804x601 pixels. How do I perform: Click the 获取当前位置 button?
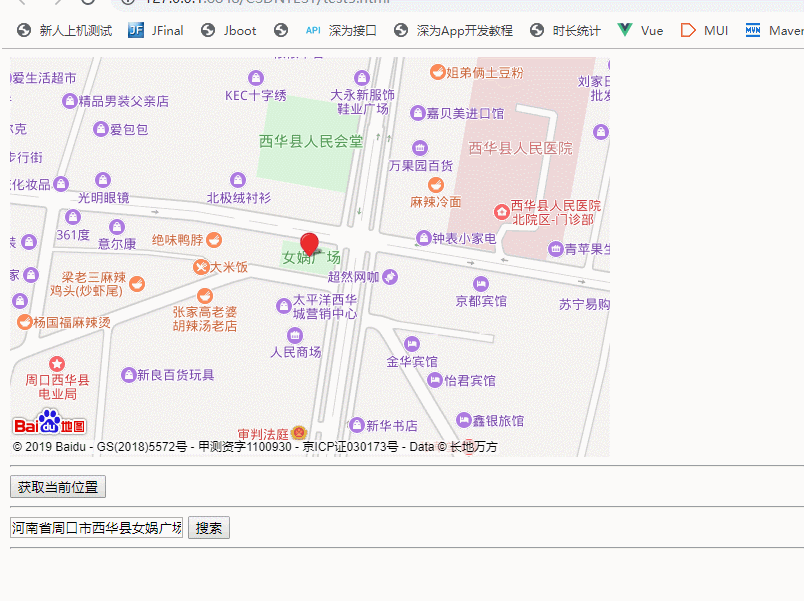pyautogui.click(x=58, y=487)
